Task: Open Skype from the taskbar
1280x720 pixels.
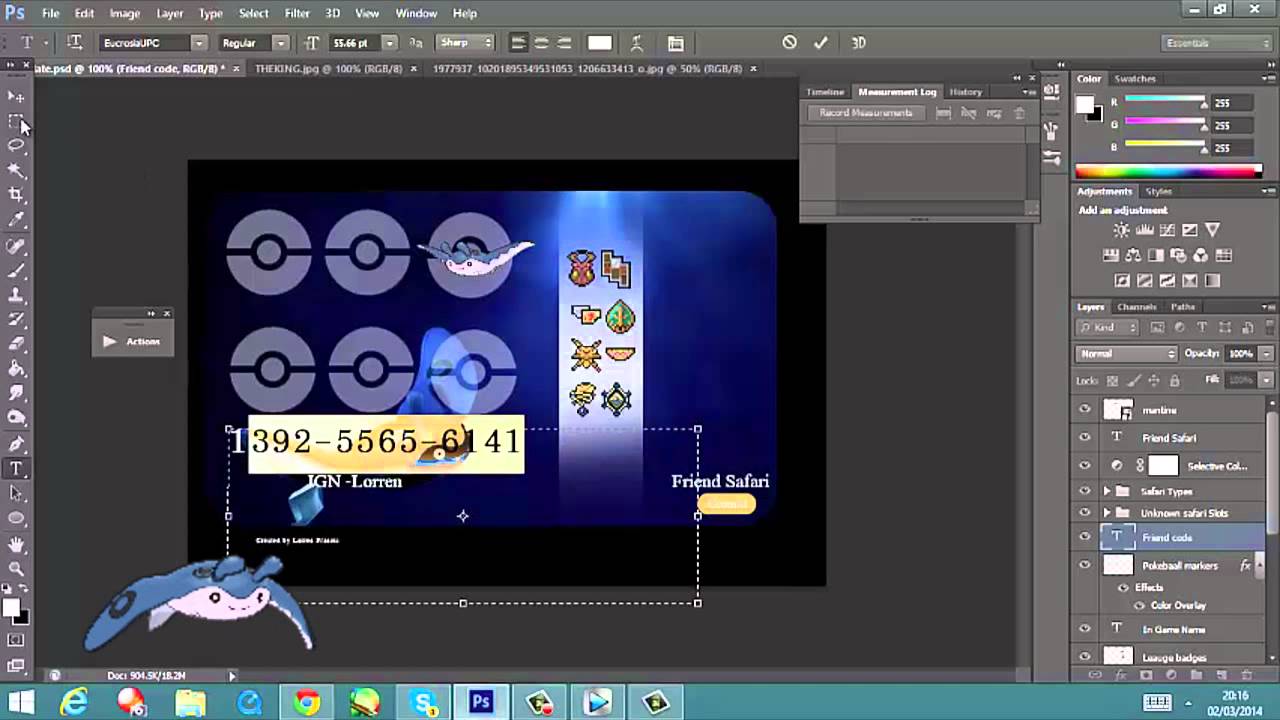Action: click(423, 703)
